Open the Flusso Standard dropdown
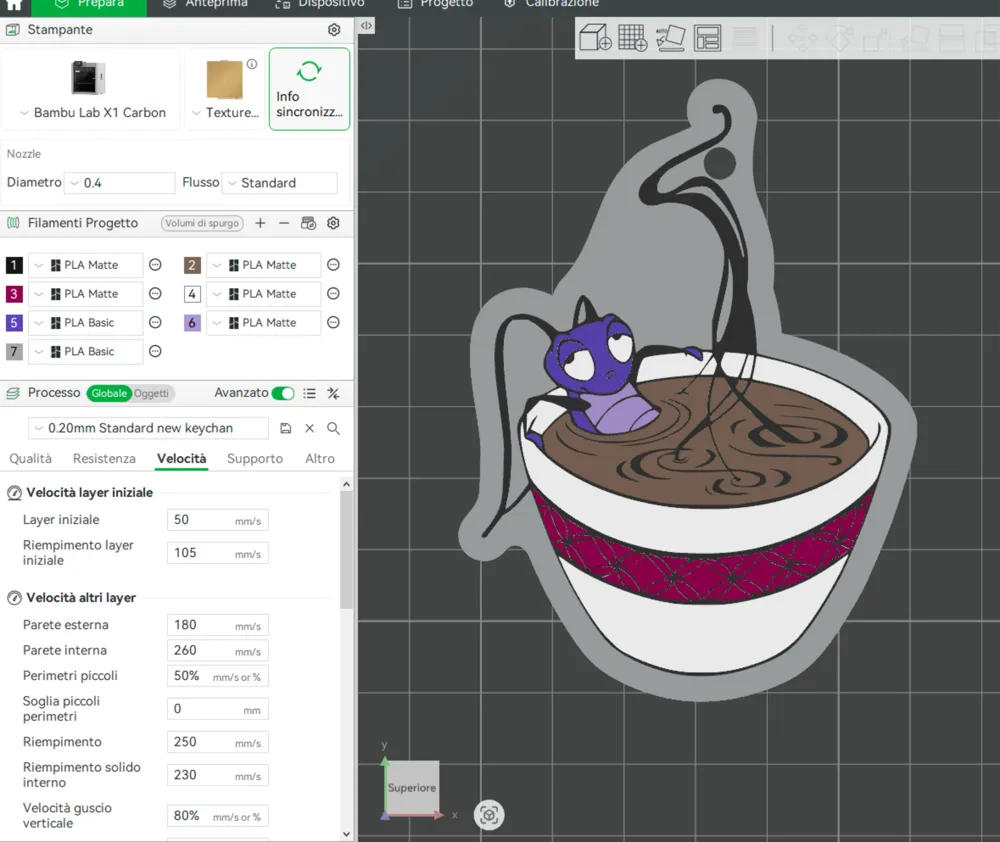This screenshot has height=842, width=1000. pos(279,183)
